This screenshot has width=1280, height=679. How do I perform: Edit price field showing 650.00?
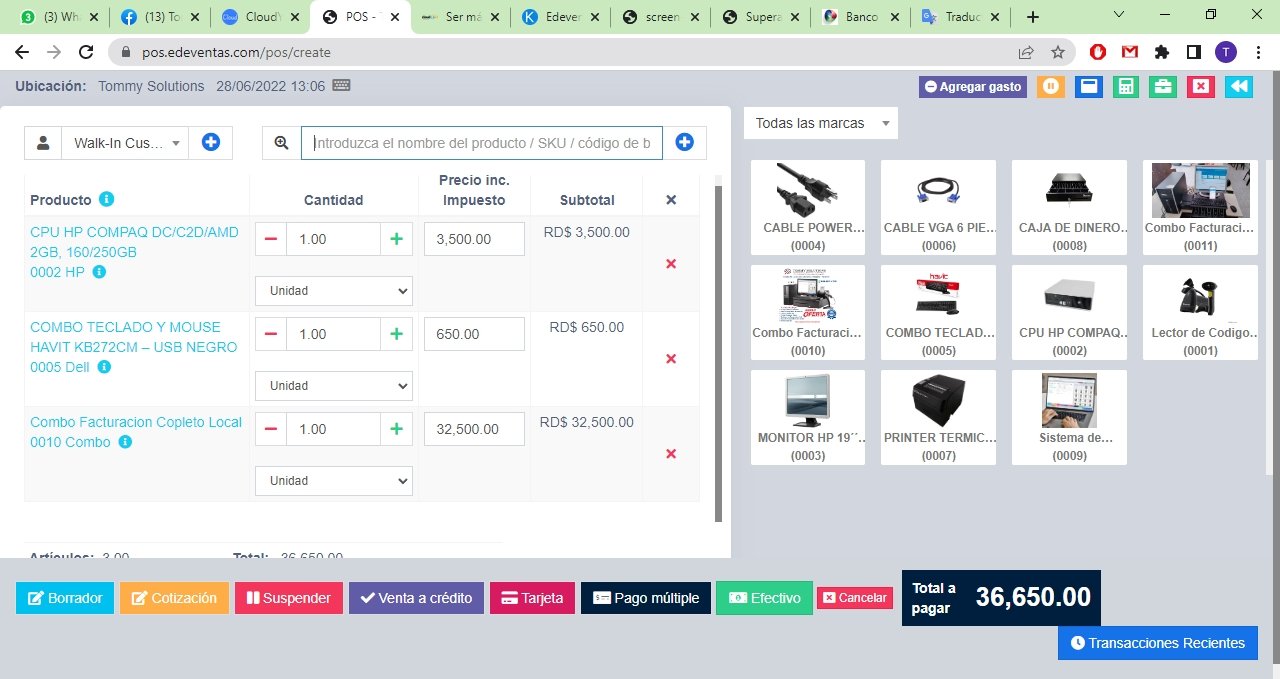tap(475, 334)
